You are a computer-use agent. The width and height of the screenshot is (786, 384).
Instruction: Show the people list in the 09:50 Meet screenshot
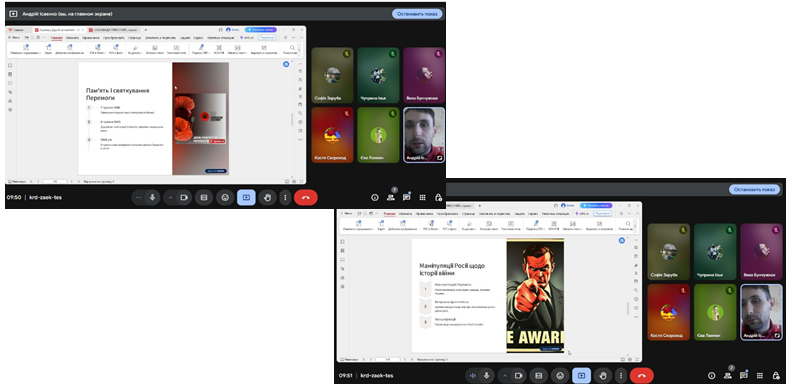pyautogui.click(x=390, y=198)
